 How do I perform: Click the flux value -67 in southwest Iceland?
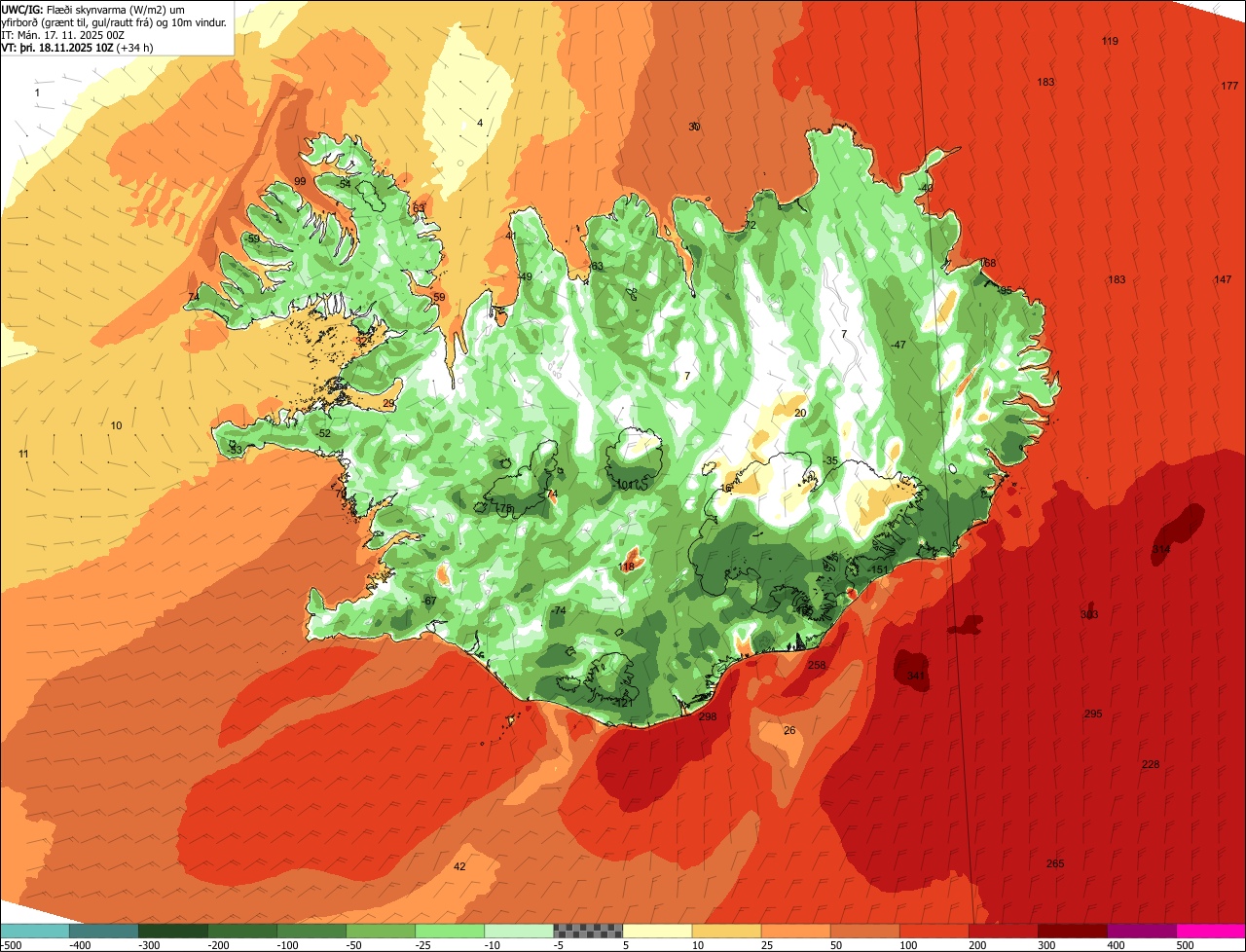tap(429, 601)
